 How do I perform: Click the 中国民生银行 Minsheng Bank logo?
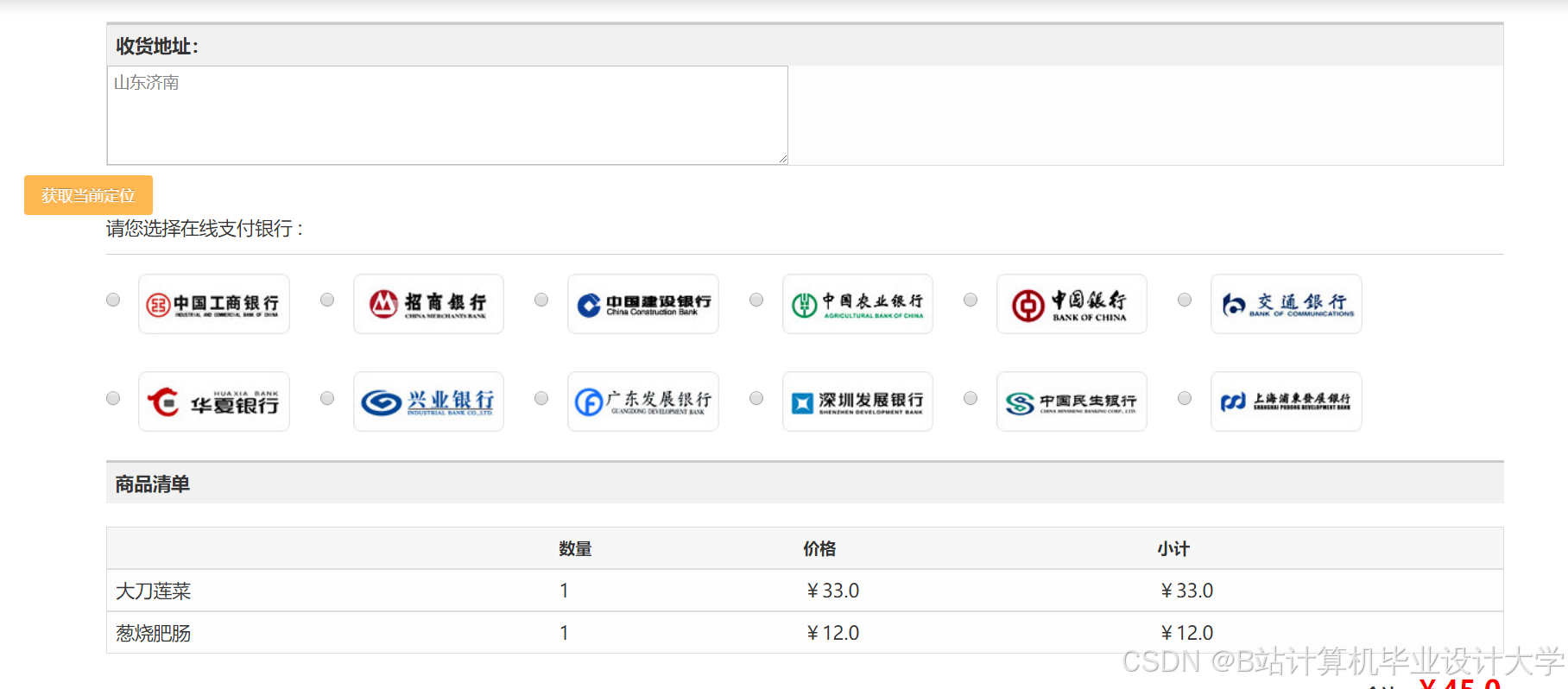1072,401
